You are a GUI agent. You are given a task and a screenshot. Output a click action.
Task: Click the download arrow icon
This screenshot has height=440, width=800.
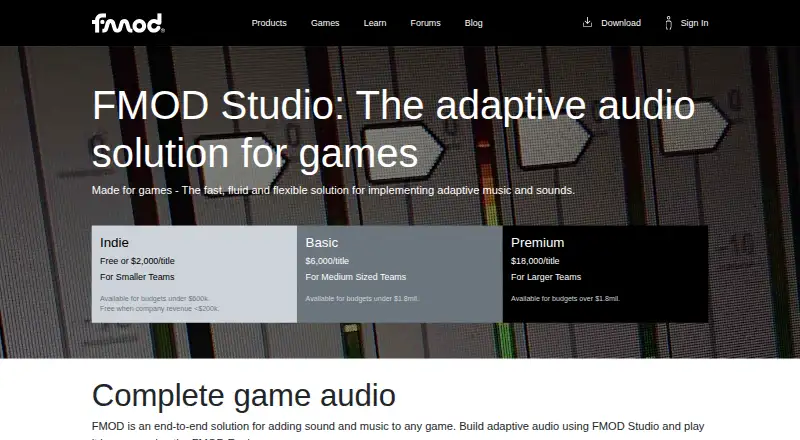click(x=587, y=22)
